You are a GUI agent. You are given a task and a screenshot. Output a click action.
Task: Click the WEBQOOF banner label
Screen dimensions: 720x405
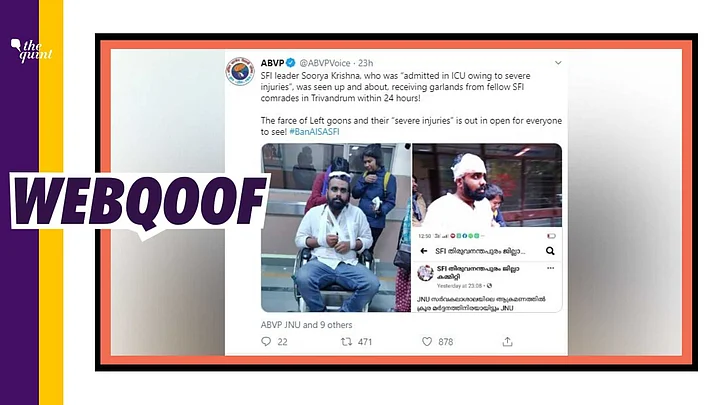point(140,201)
